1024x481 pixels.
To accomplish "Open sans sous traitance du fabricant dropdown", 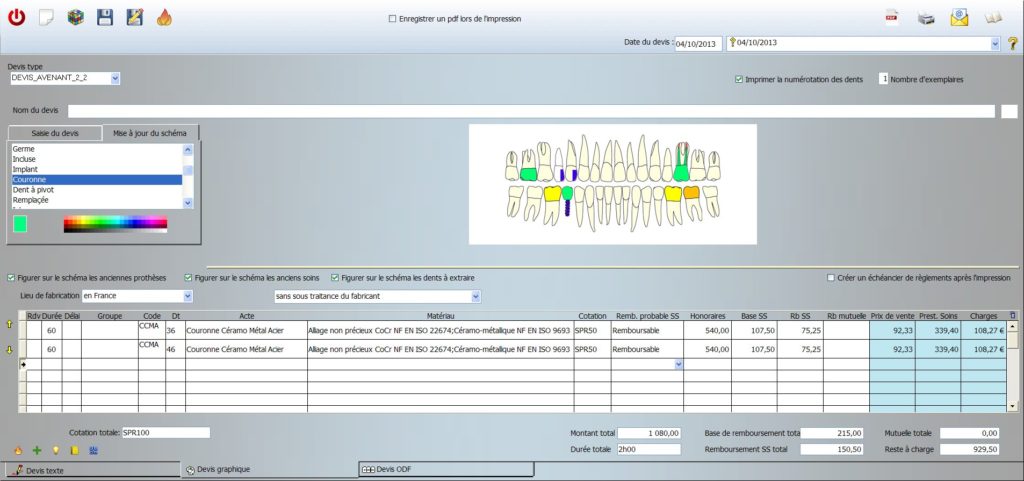I will [x=475, y=296].
